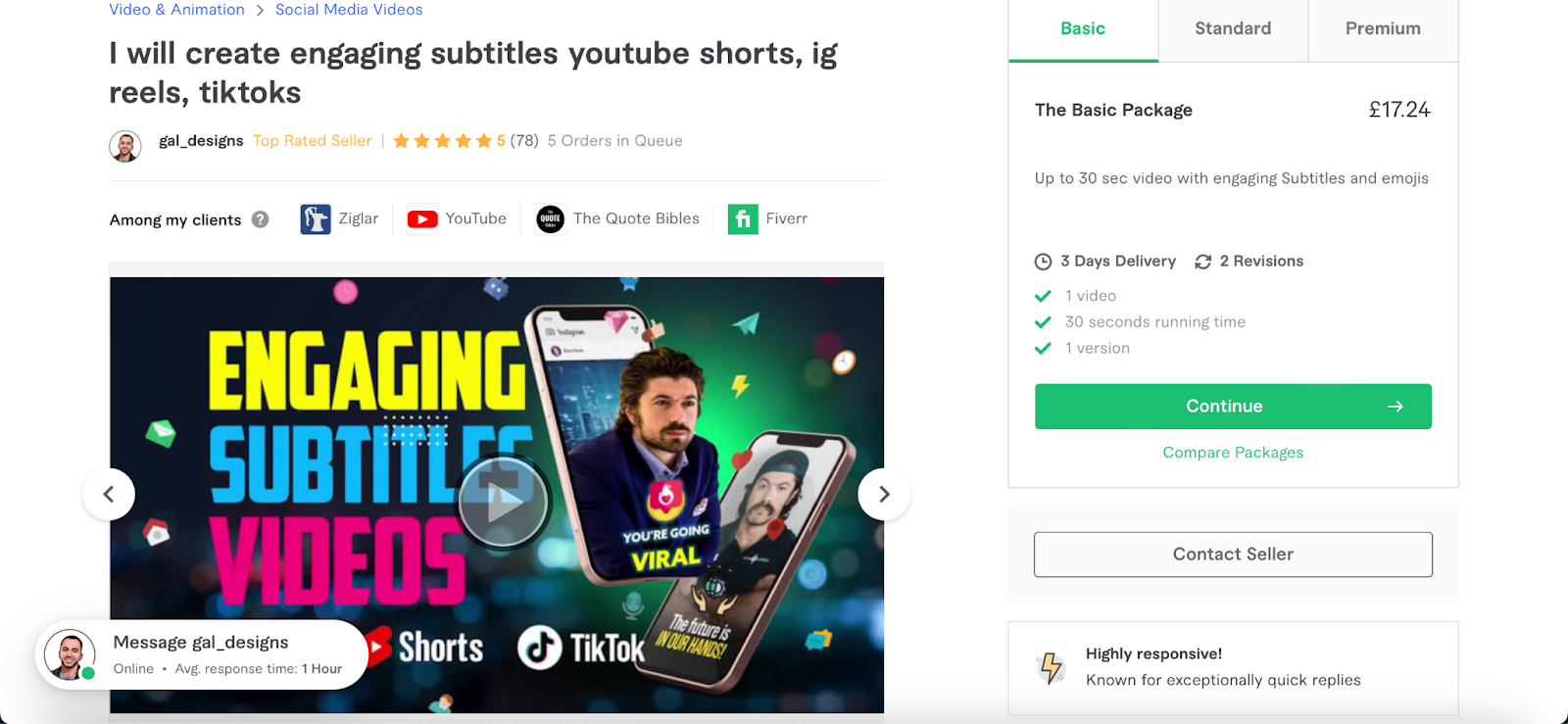Click the Contact Seller button
The width and height of the screenshot is (1568, 724).
point(1233,555)
